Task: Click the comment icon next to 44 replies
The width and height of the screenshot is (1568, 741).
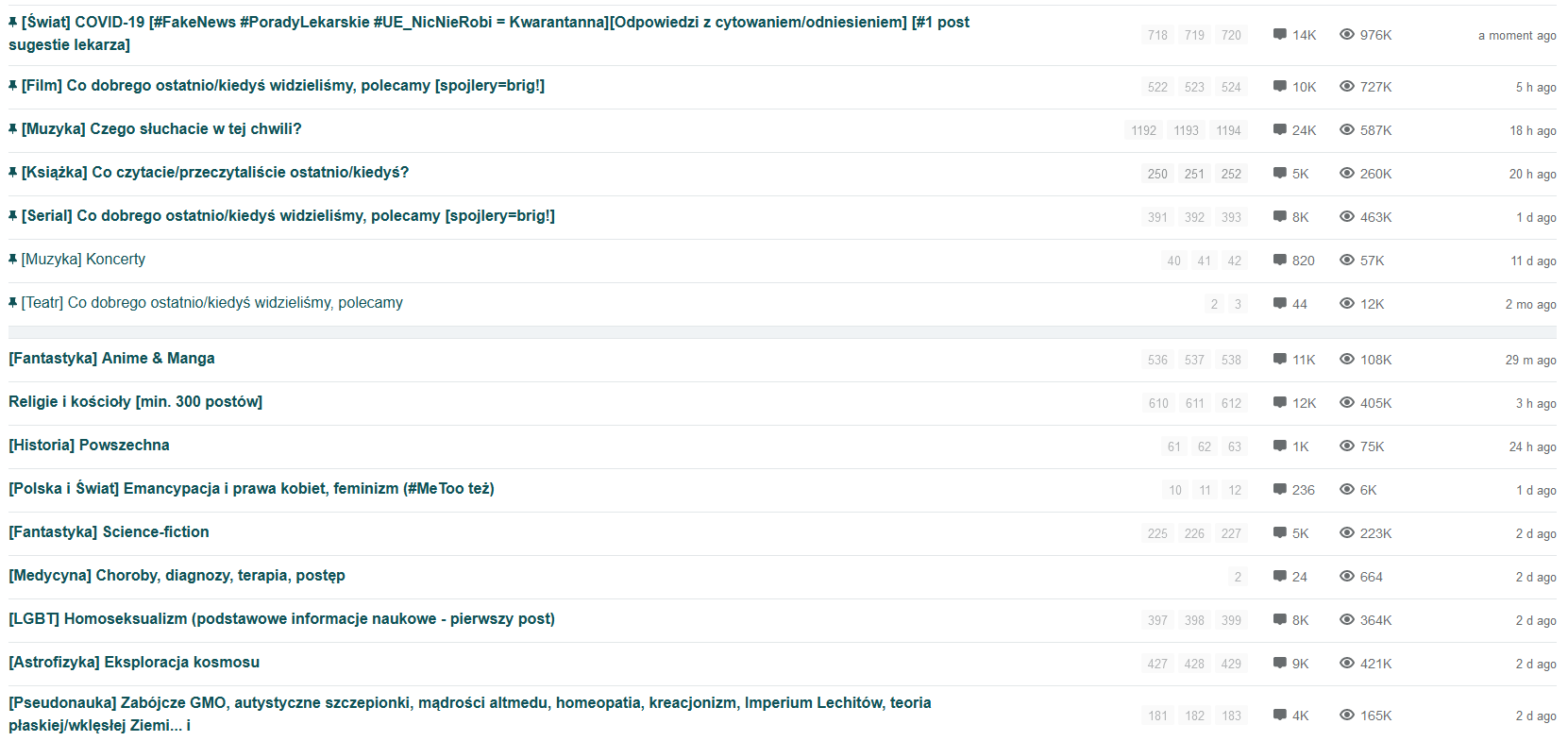Action: pos(1280,304)
